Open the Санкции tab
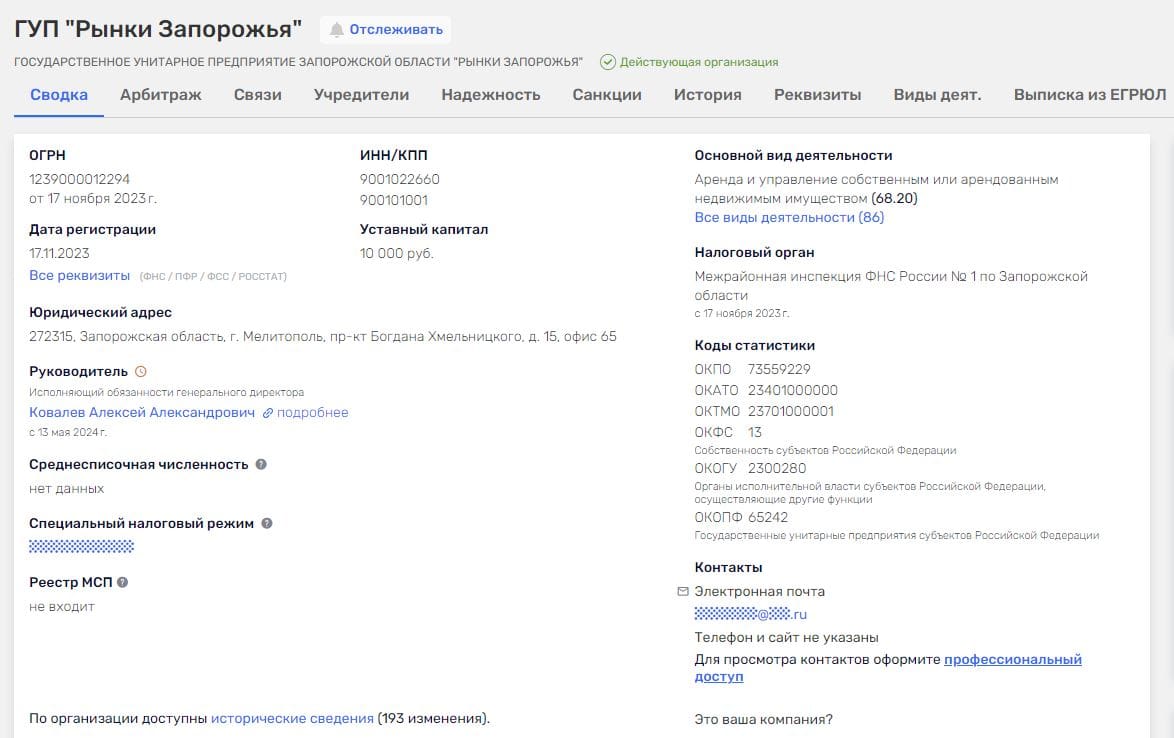Image resolution: width=1174 pixels, height=738 pixels. point(607,95)
